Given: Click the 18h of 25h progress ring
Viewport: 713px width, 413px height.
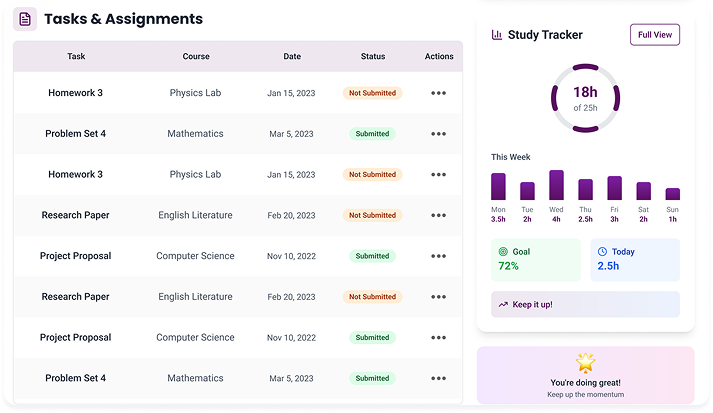Looking at the screenshot, I should pyautogui.click(x=585, y=98).
